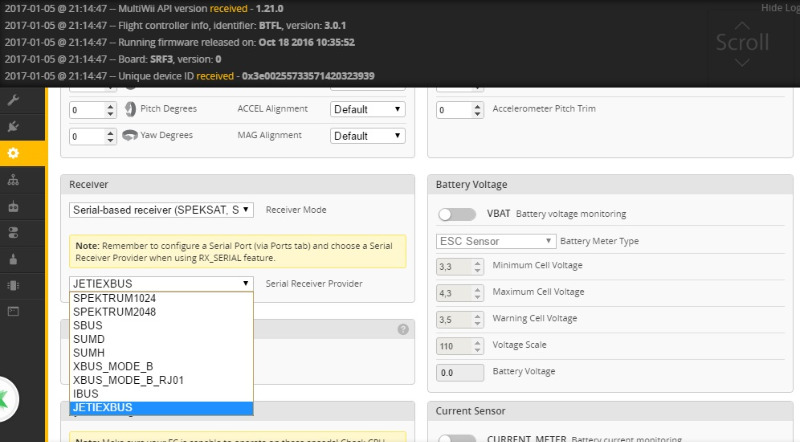Increase the Accelerometer Pitch Trim stepper
800x442 pixels.
tap(478, 106)
